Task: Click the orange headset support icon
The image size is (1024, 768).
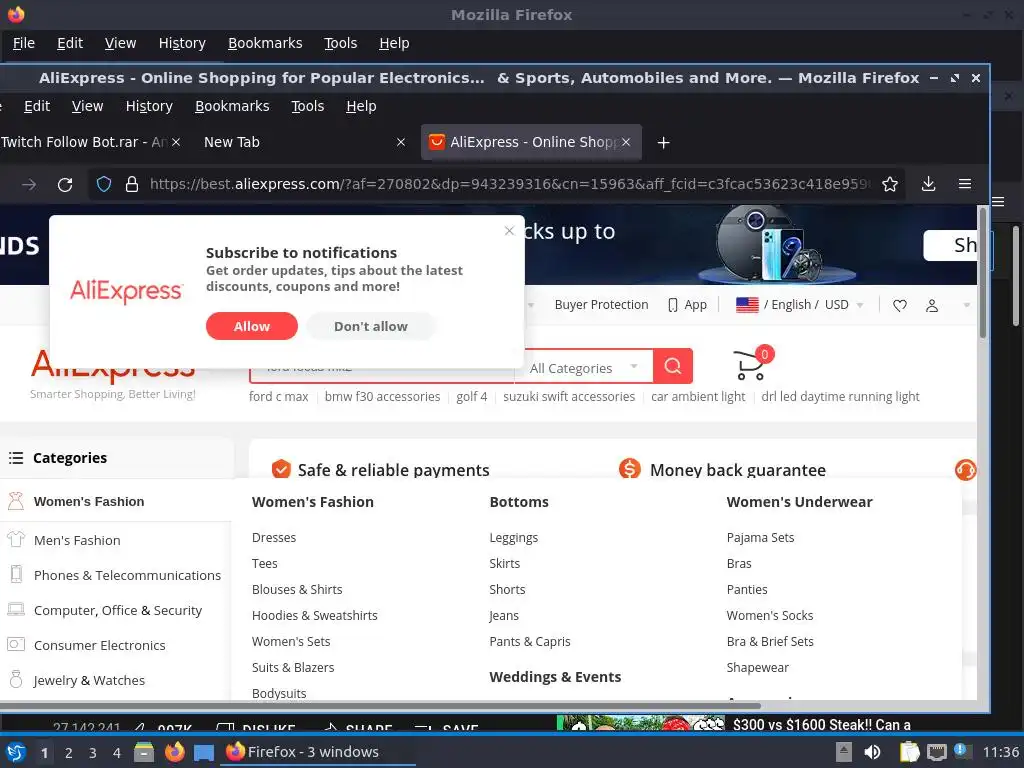Action: pyautogui.click(x=965, y=470)
